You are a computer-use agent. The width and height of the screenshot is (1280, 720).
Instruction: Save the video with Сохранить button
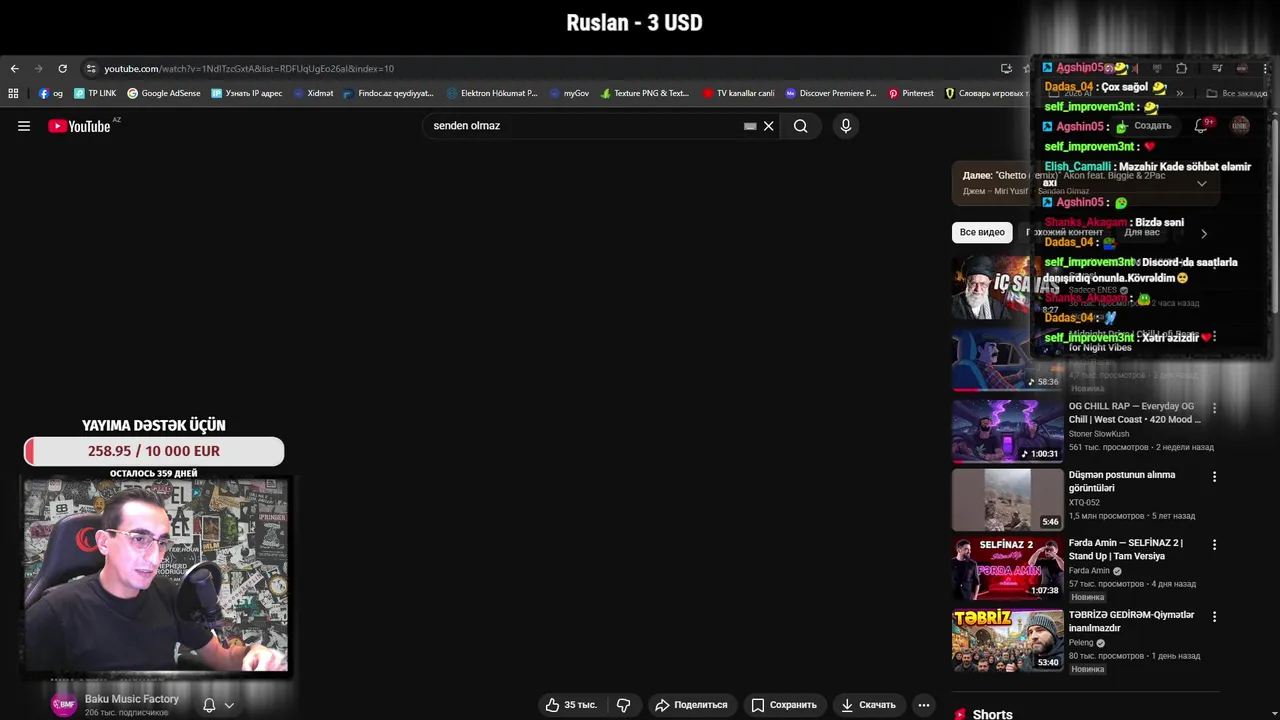pyautogui.click(x=784, y=705)
